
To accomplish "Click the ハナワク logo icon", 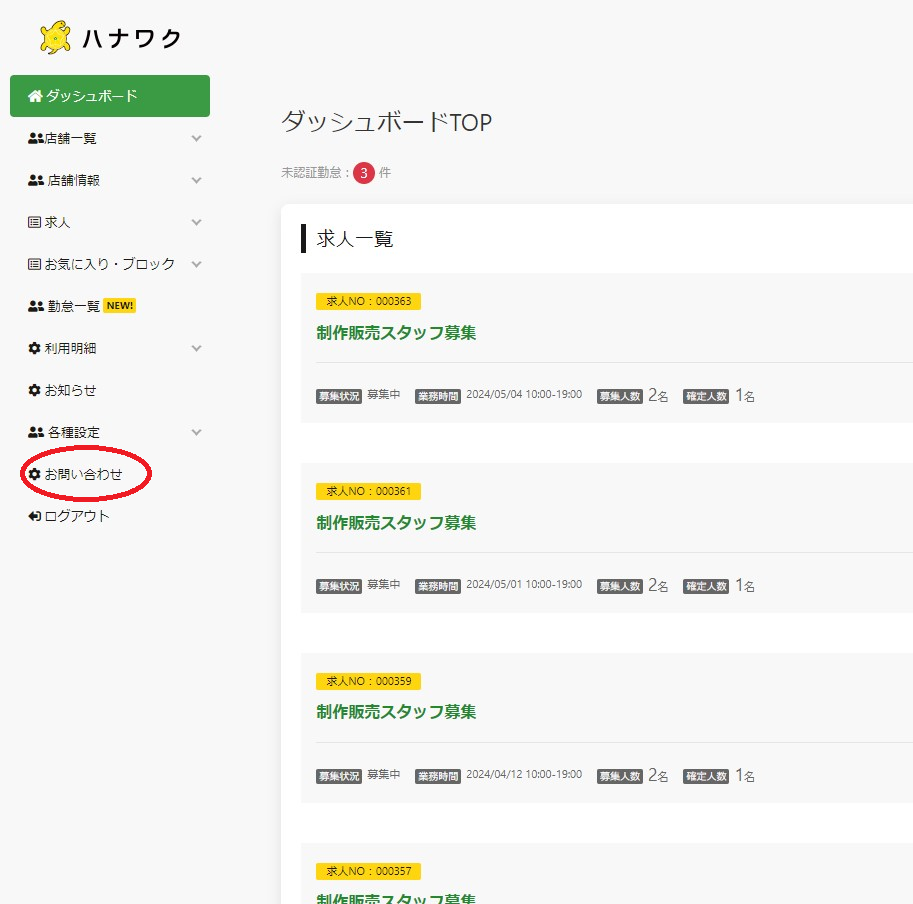I will [x=55, y=38].
